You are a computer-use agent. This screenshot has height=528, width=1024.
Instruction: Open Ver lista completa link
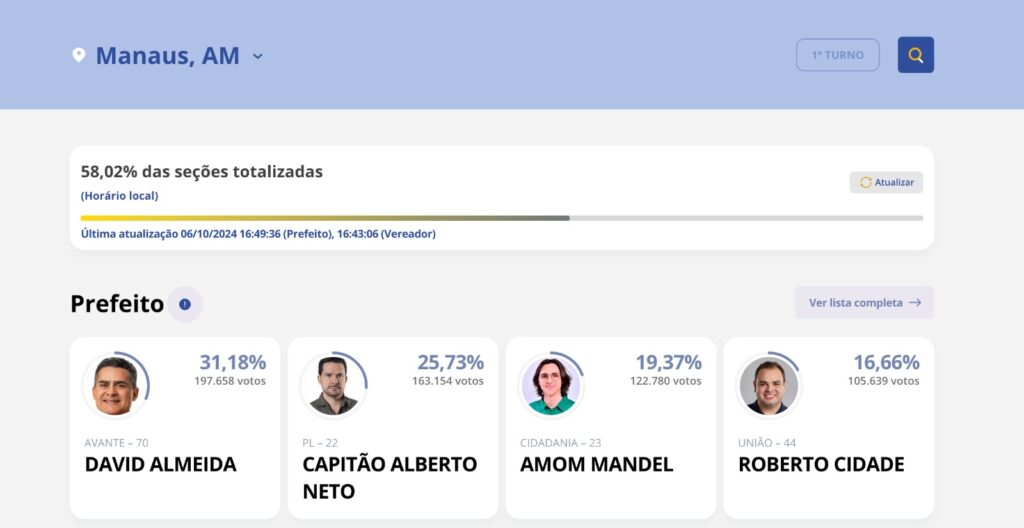[x=855, y=303]
